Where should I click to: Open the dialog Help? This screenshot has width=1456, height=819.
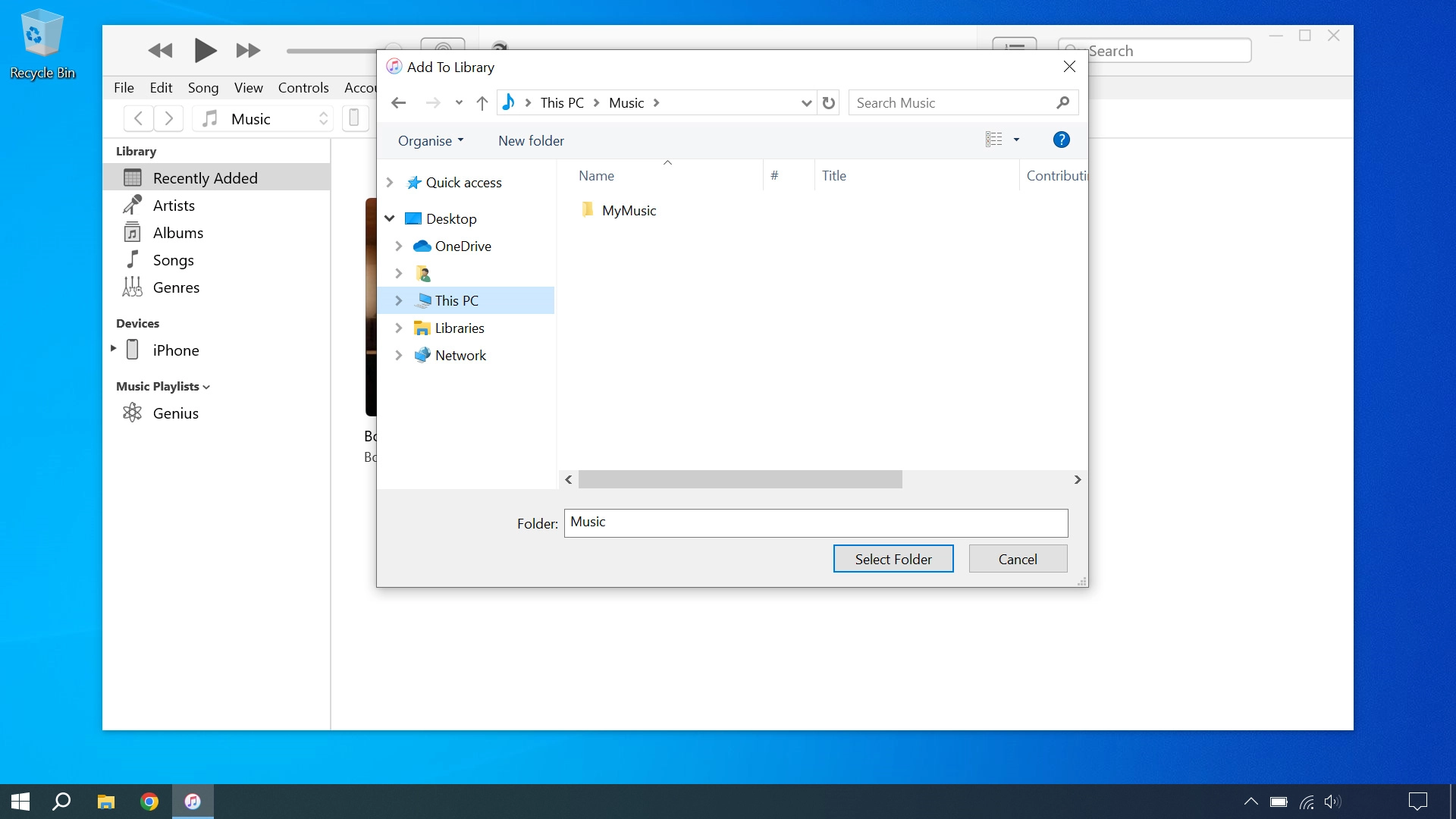[x=1061, y=140]
